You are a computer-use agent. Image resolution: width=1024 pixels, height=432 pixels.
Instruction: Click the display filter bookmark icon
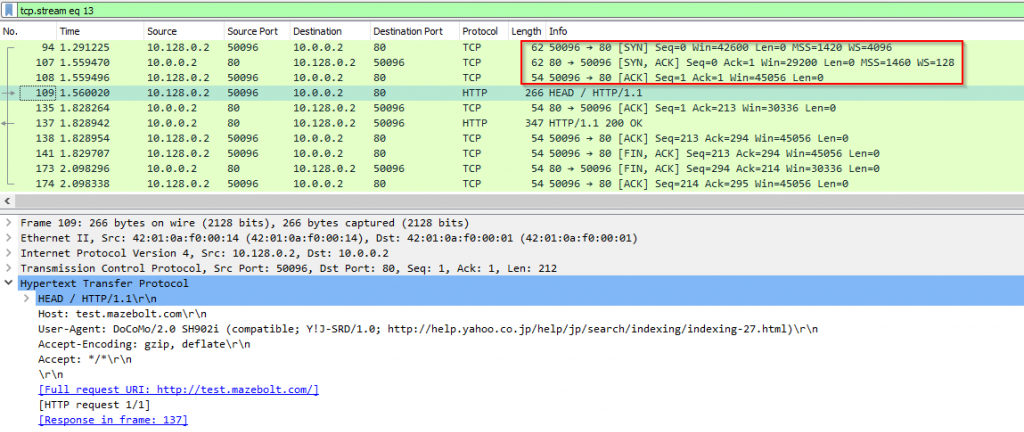pos(9,10)
